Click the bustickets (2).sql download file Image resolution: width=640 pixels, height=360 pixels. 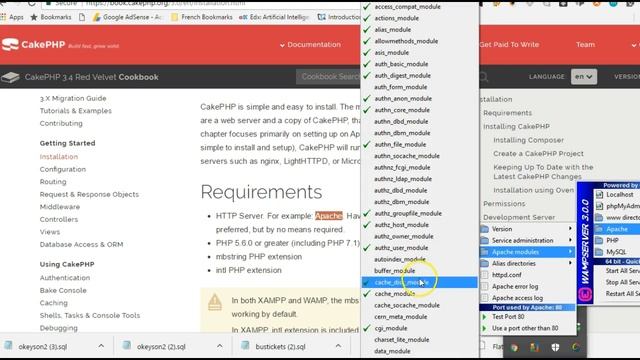click(x=280, y=347)
